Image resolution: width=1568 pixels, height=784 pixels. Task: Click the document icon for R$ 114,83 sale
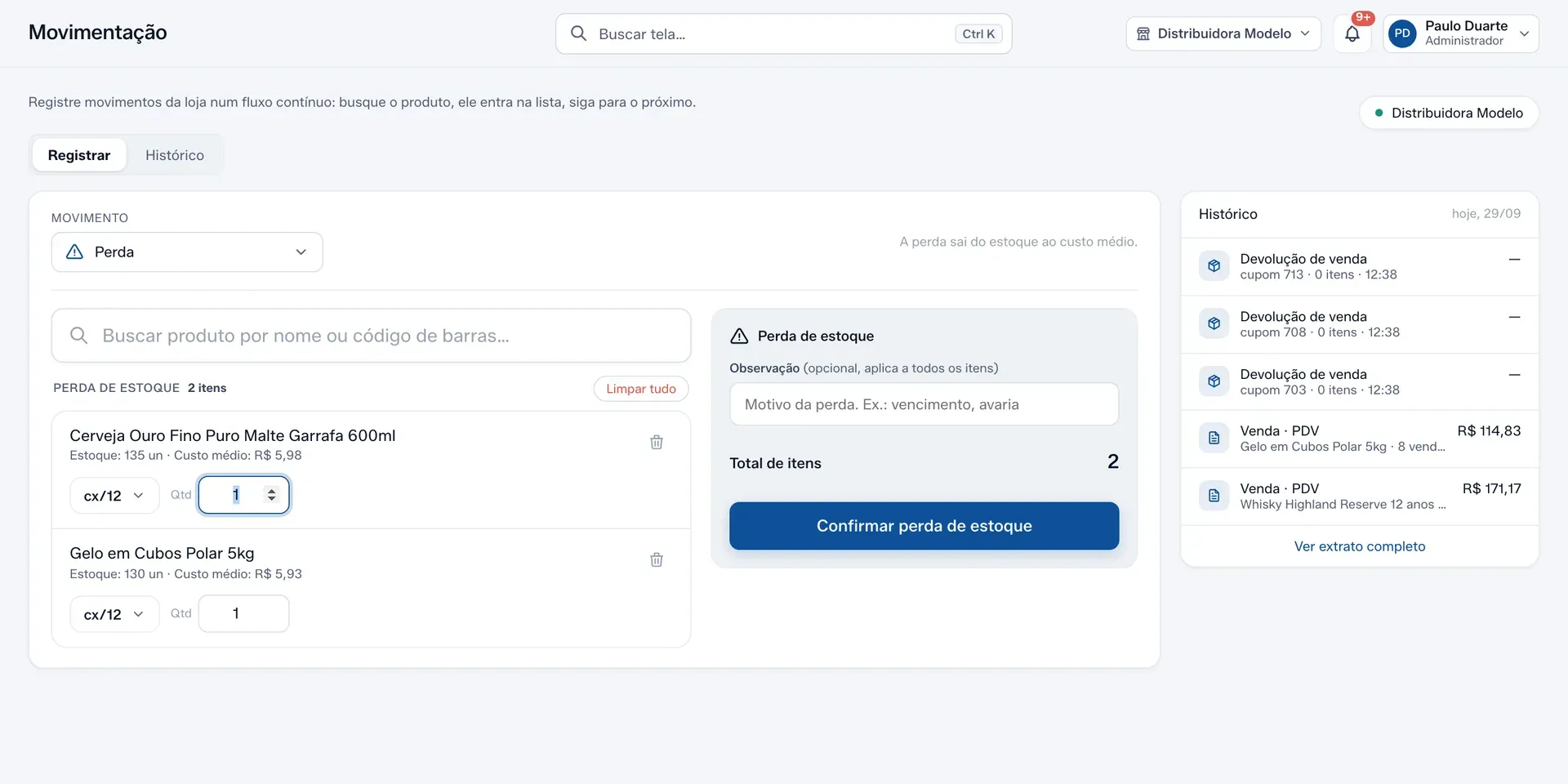point(1214,438)
